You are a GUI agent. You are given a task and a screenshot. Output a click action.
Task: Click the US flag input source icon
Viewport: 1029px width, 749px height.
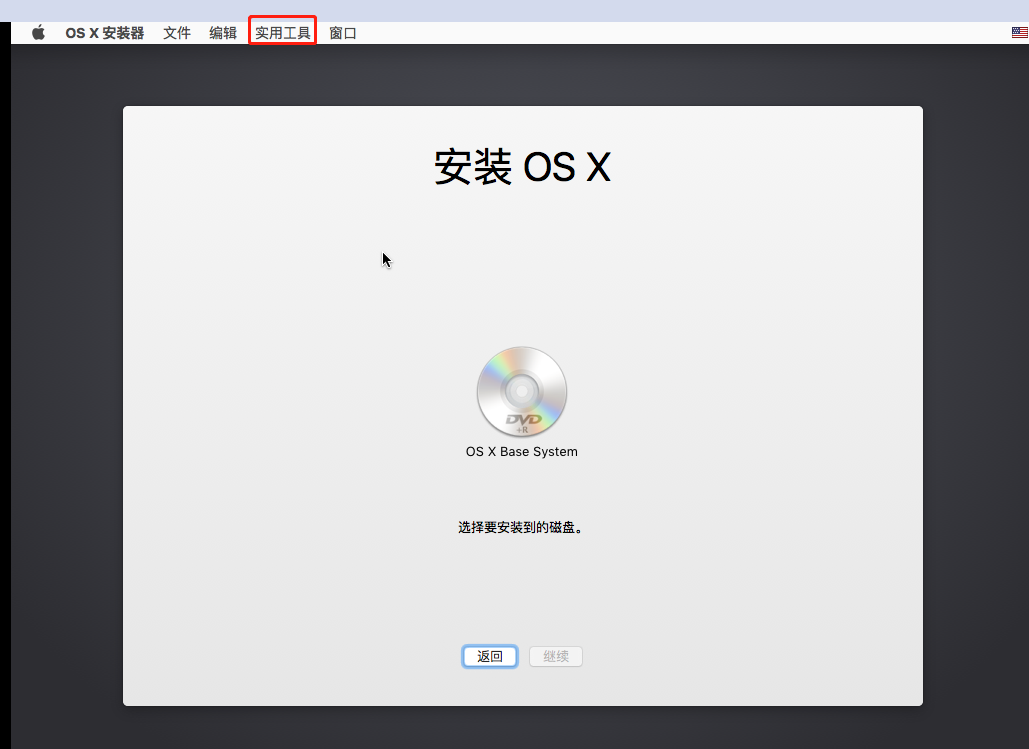[x=1019, y=31]
